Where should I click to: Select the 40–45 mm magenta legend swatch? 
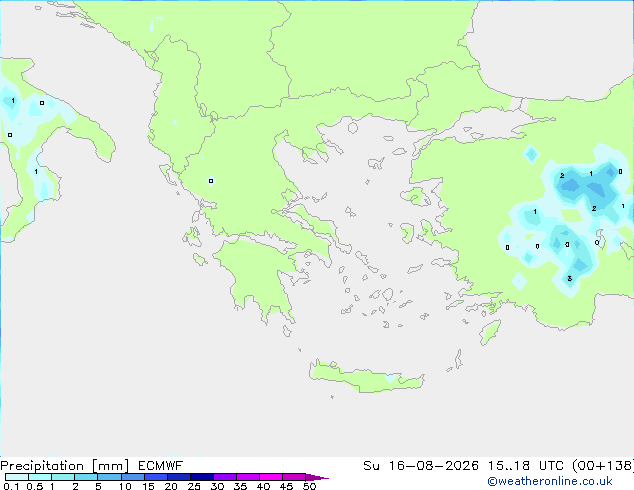click(271, 477)
